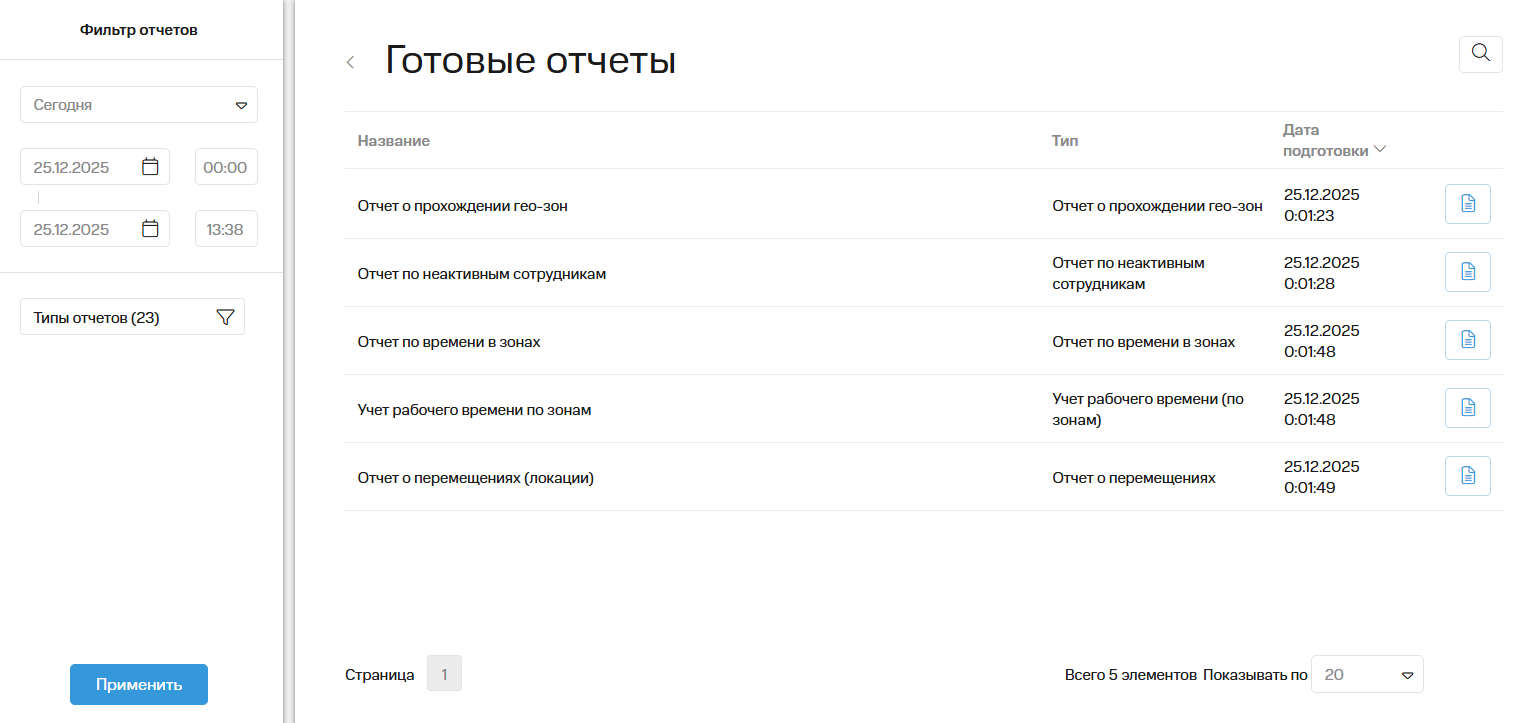Click calendar icon in the end date field
This screenshot has width=1529, height=723.
click(x=150, y=229)
